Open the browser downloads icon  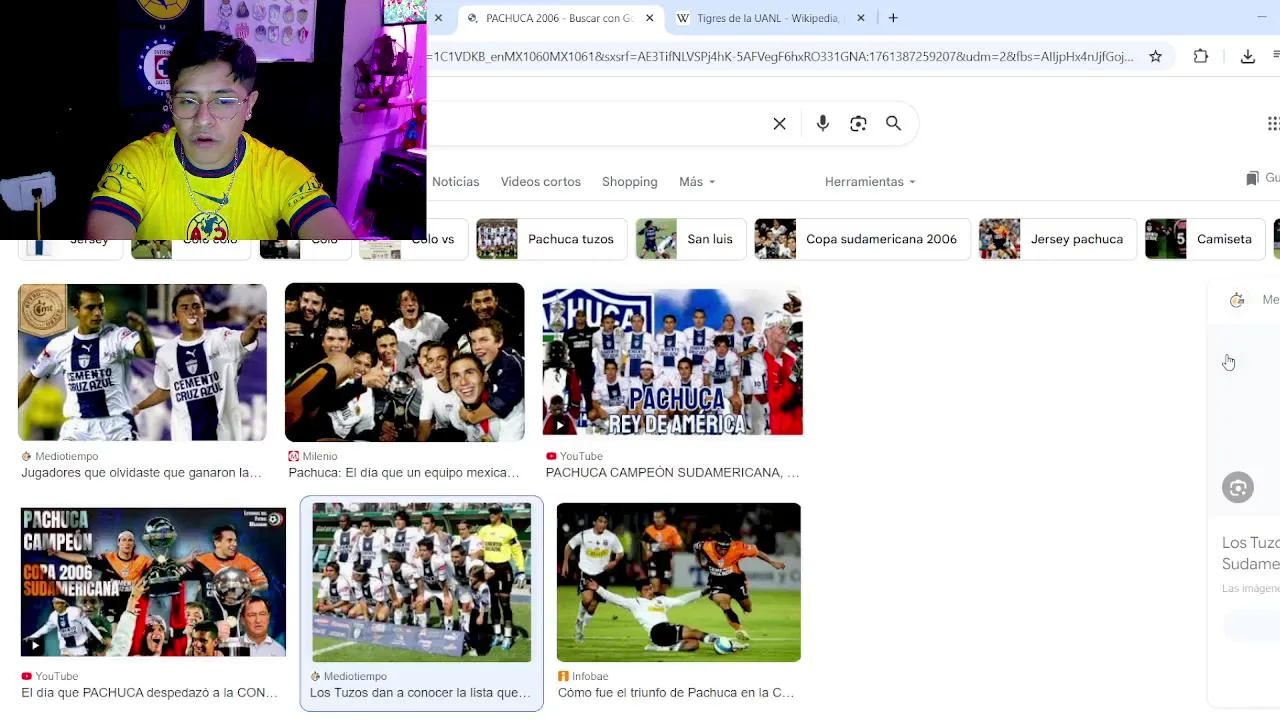1247,57
